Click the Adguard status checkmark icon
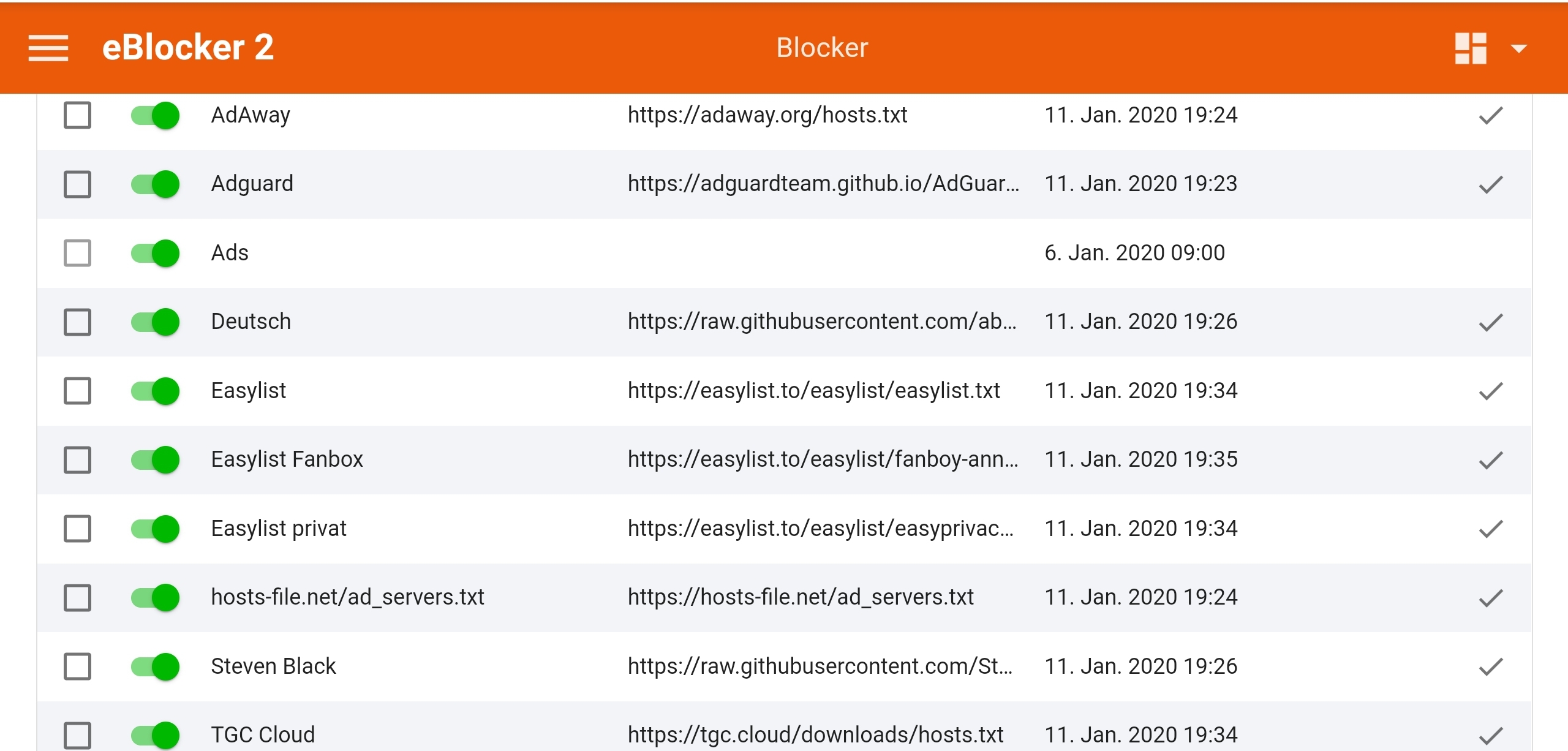The width and height of the screenshot is (1568, 751). click(x=1491, y=184)
